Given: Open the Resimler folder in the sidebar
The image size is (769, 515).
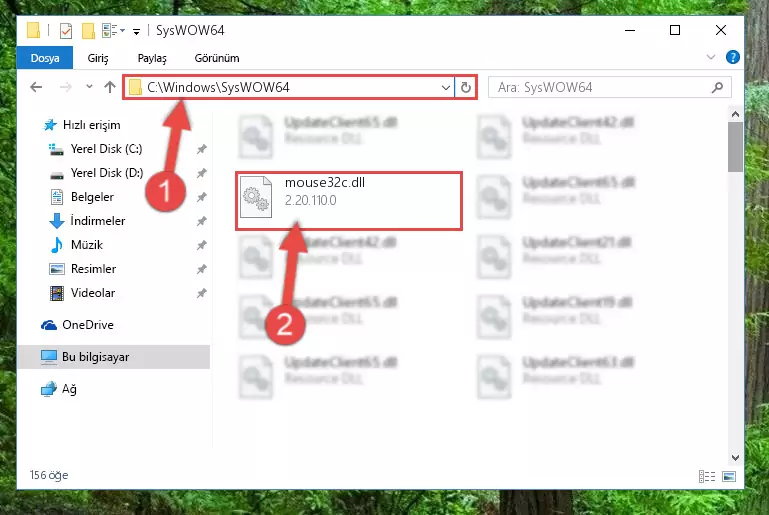Looking at the screenshot, I should pos(93,269).
